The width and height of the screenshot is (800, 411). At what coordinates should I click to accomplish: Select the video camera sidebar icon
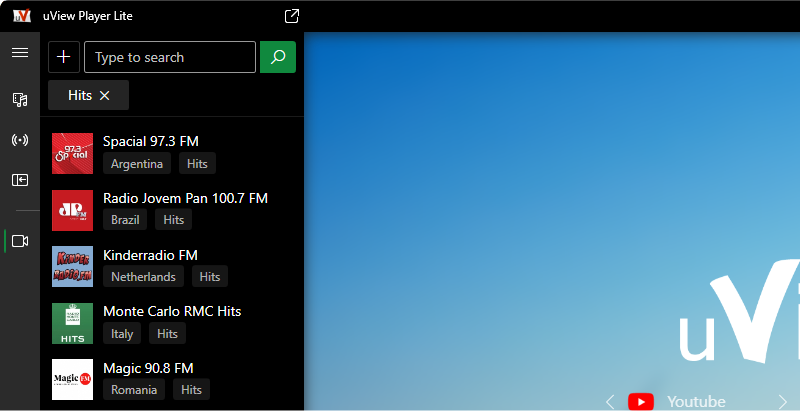(20, 241)
